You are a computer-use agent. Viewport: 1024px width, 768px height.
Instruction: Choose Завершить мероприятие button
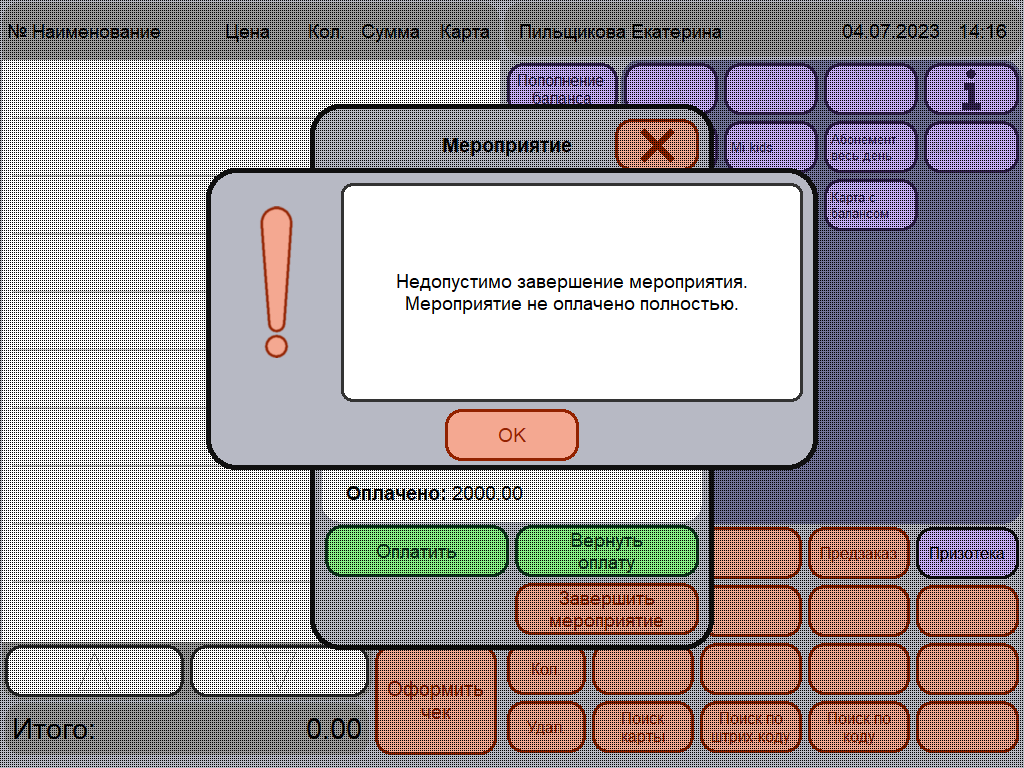point(607,609)
